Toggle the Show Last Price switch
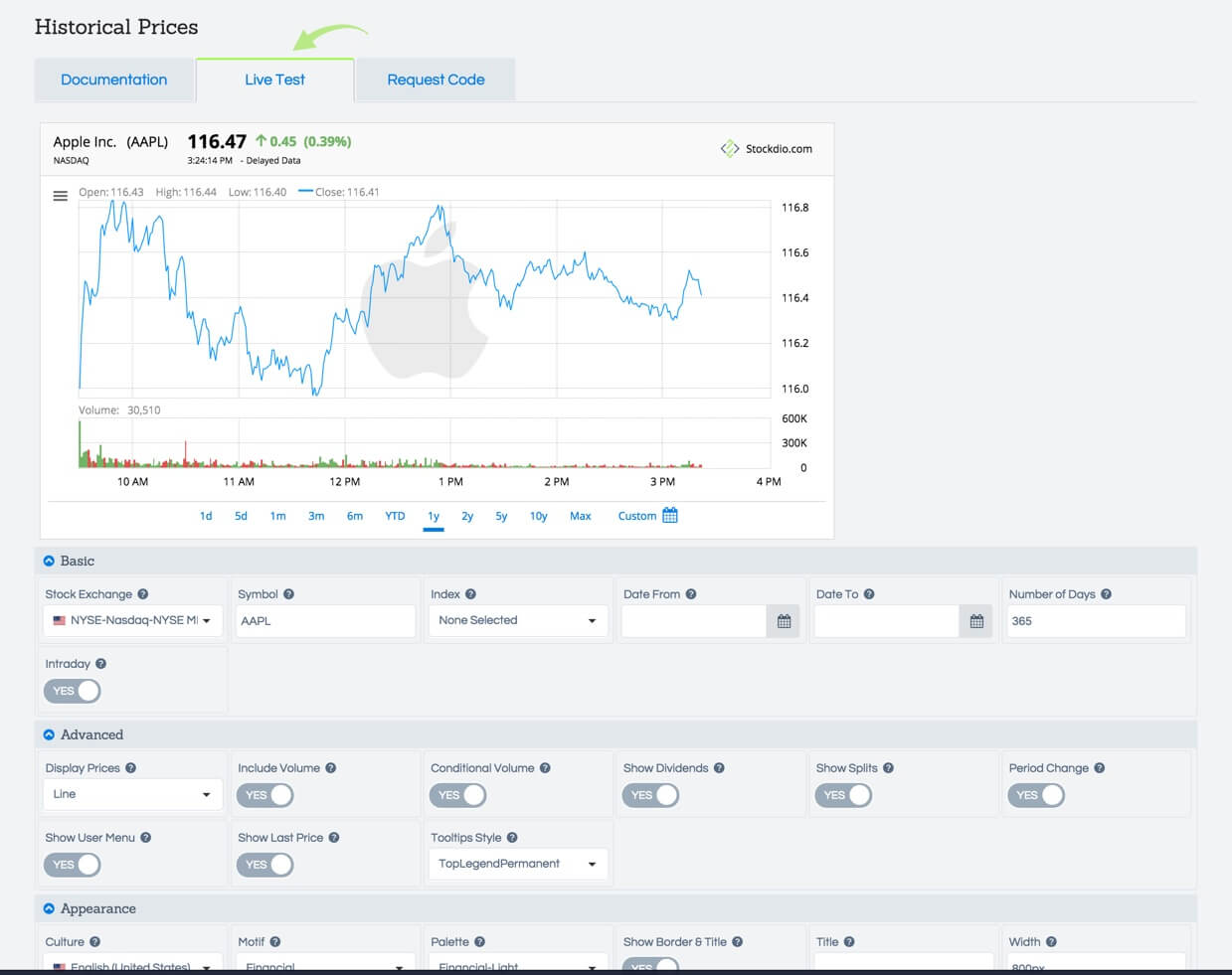1232x975 pixels. [265, 865]
